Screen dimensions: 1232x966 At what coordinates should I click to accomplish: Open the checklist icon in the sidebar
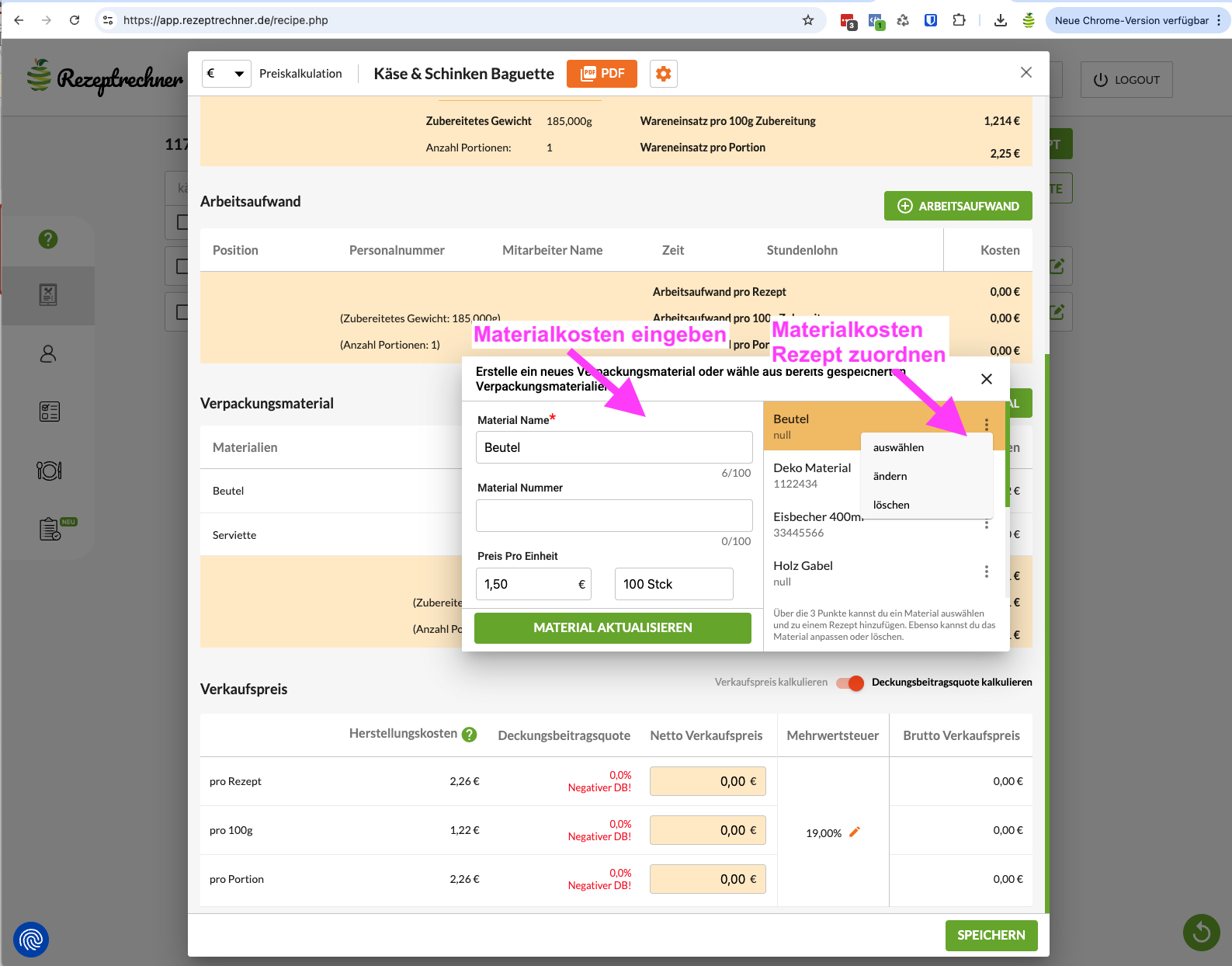tap(49, 412)
